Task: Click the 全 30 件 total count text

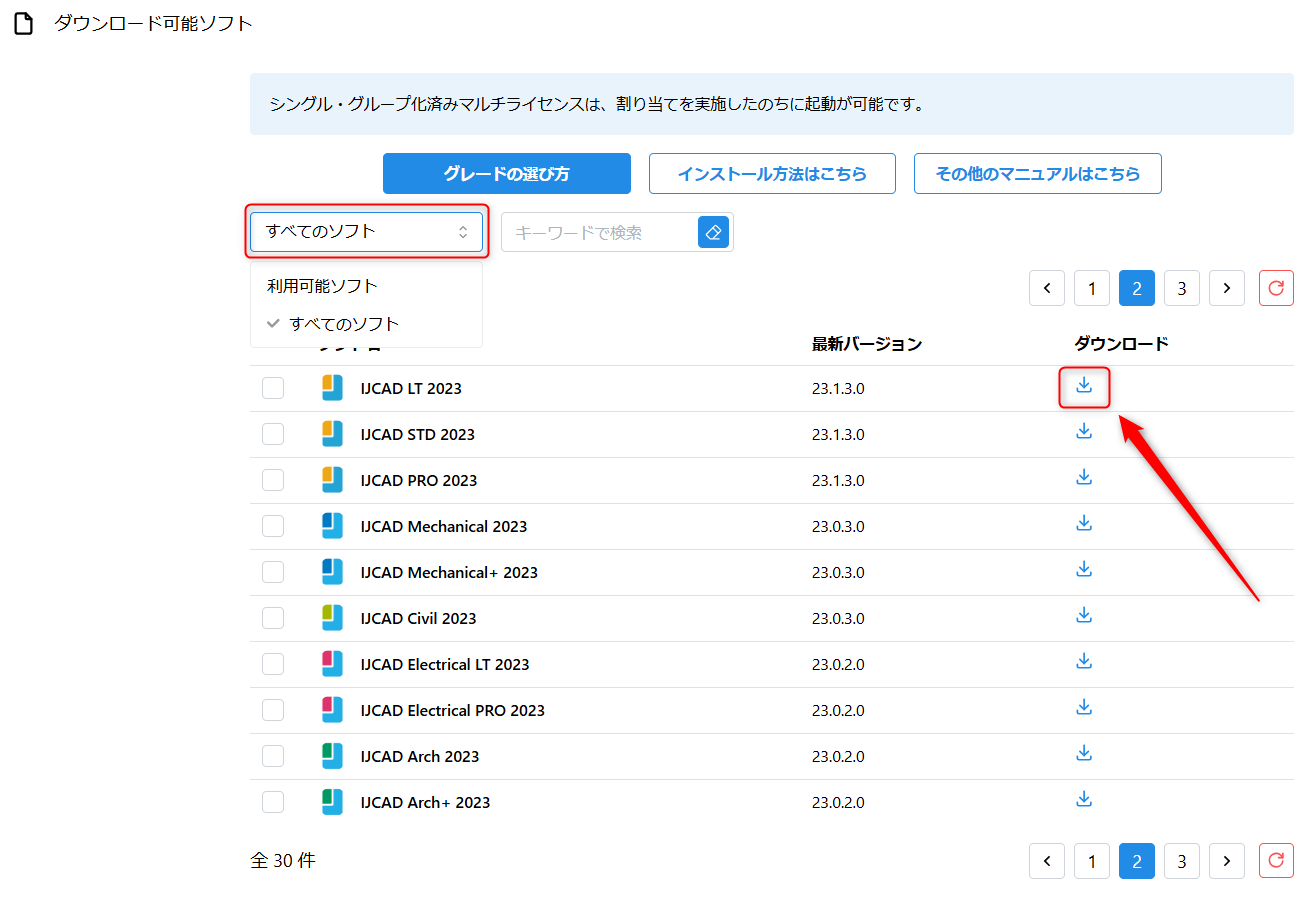Action: coord(283,860)
